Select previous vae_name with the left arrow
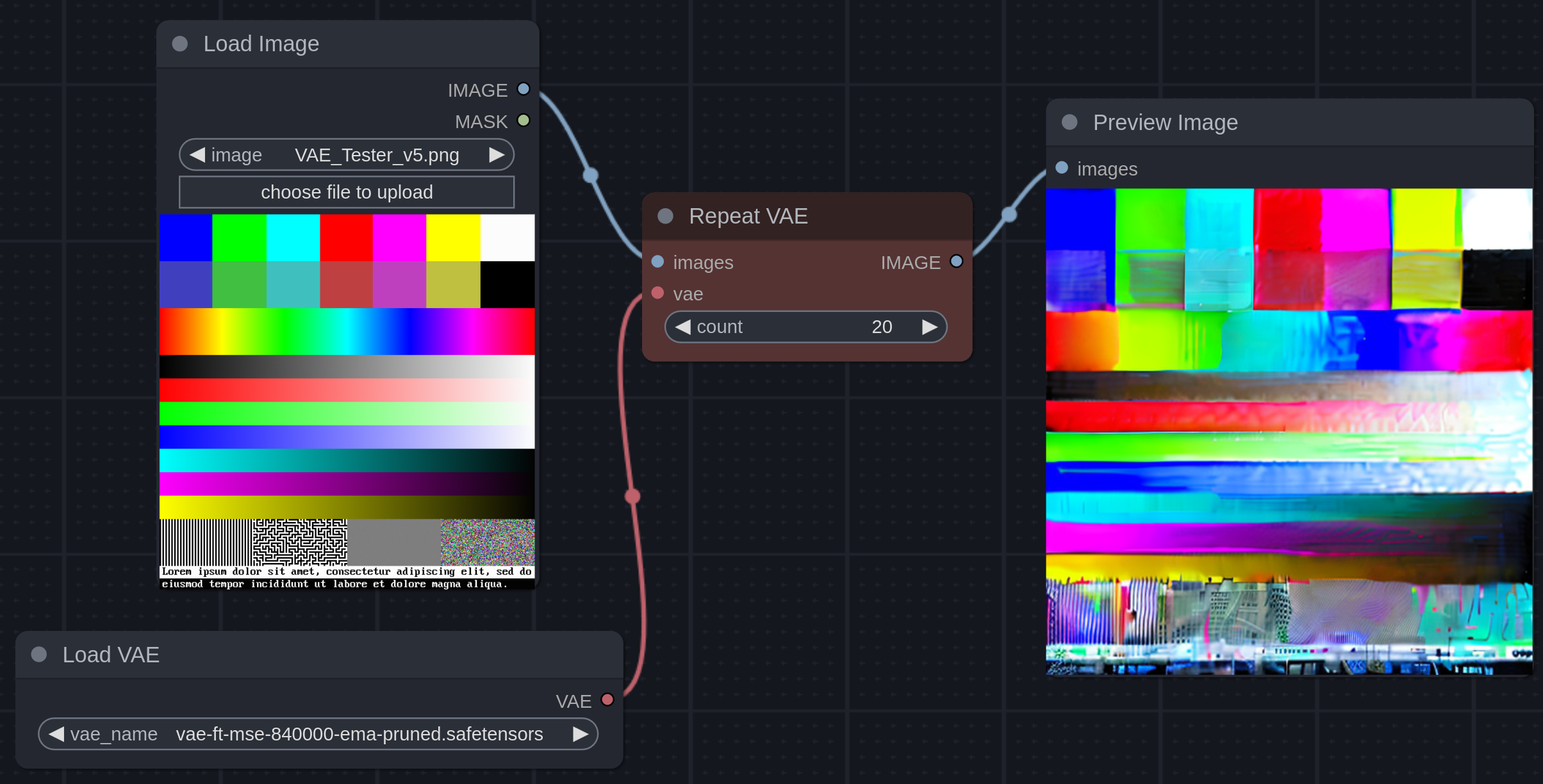 click(56, 734)
